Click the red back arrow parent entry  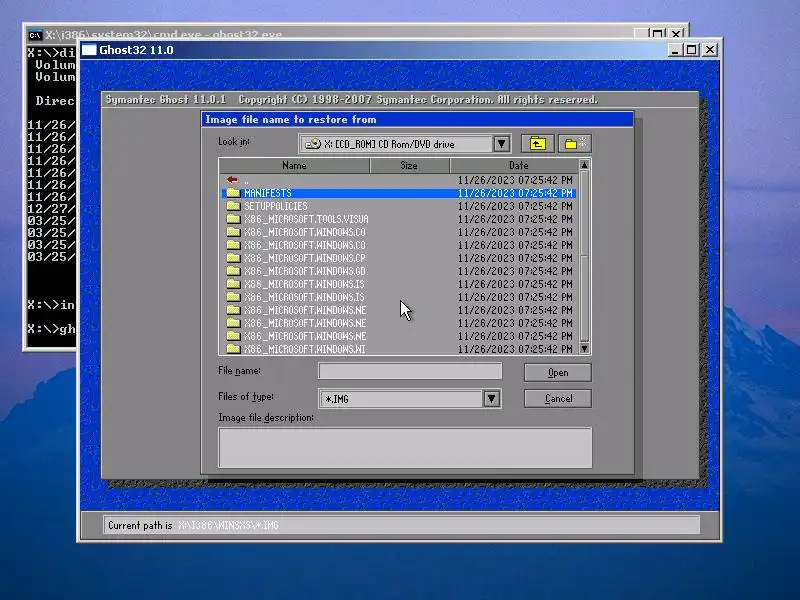coord(232,180)
